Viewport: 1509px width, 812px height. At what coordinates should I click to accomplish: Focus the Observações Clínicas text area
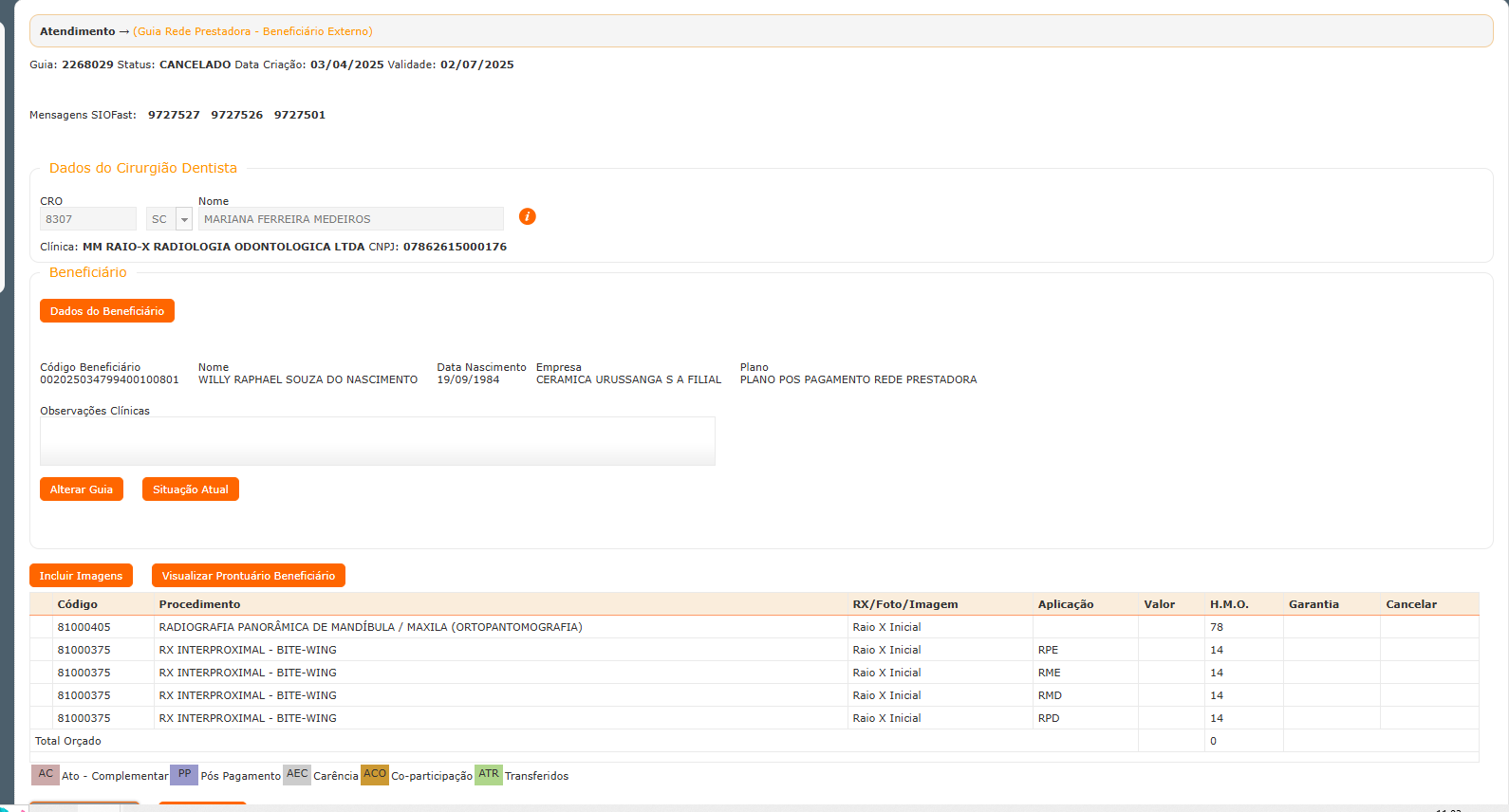pos(377,441)
